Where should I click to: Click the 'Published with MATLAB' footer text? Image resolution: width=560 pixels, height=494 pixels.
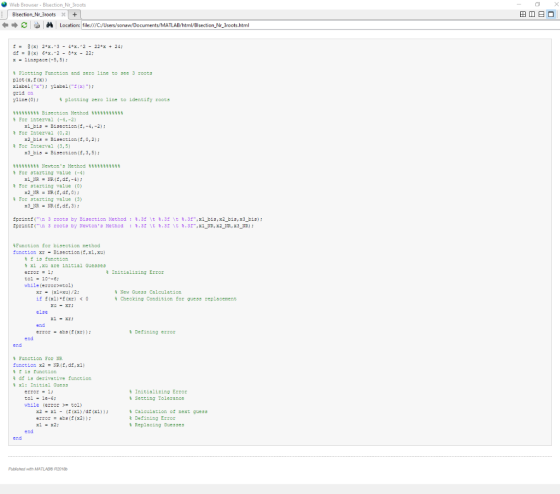pyautogui.click(x=38, y=469)
